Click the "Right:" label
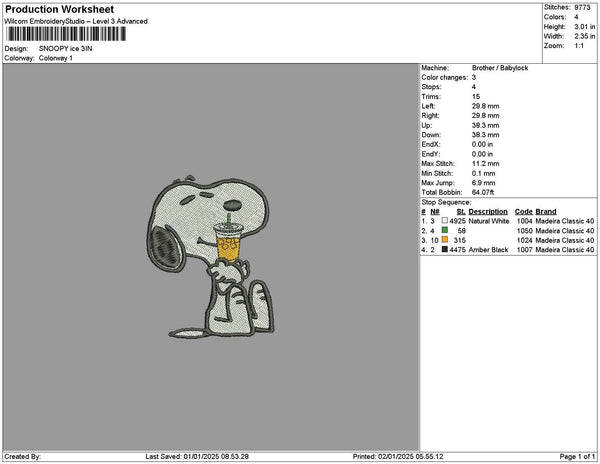The height and width of the screenshot is (464, 600). tap(430, 116)
